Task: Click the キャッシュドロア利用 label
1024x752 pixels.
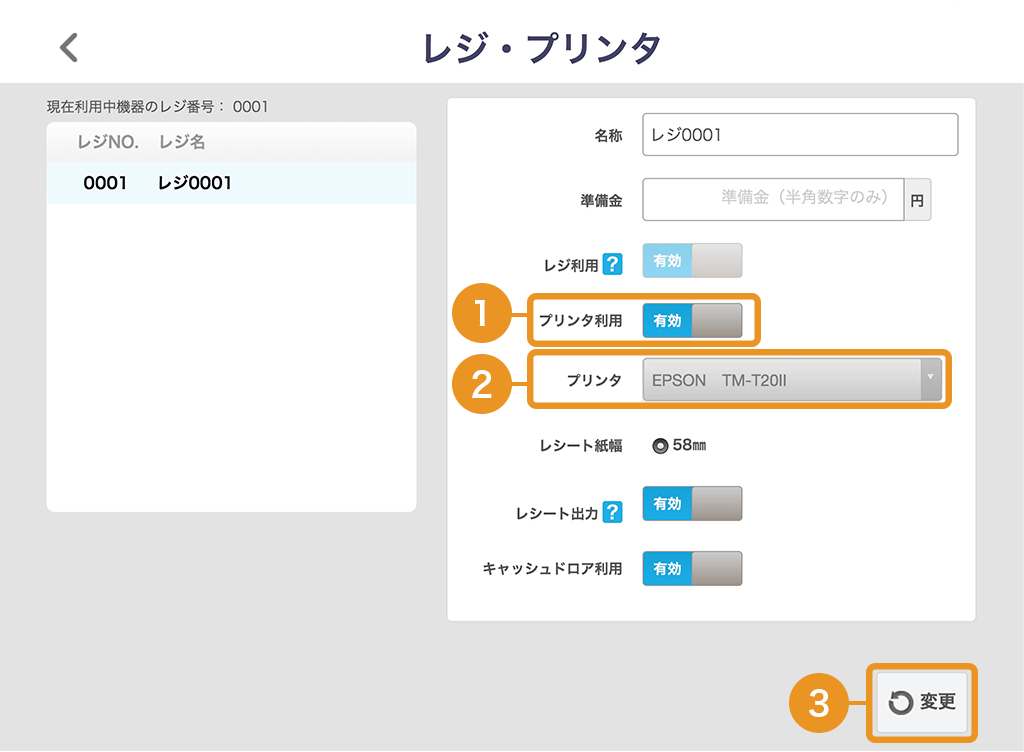Action: (552, 569)
